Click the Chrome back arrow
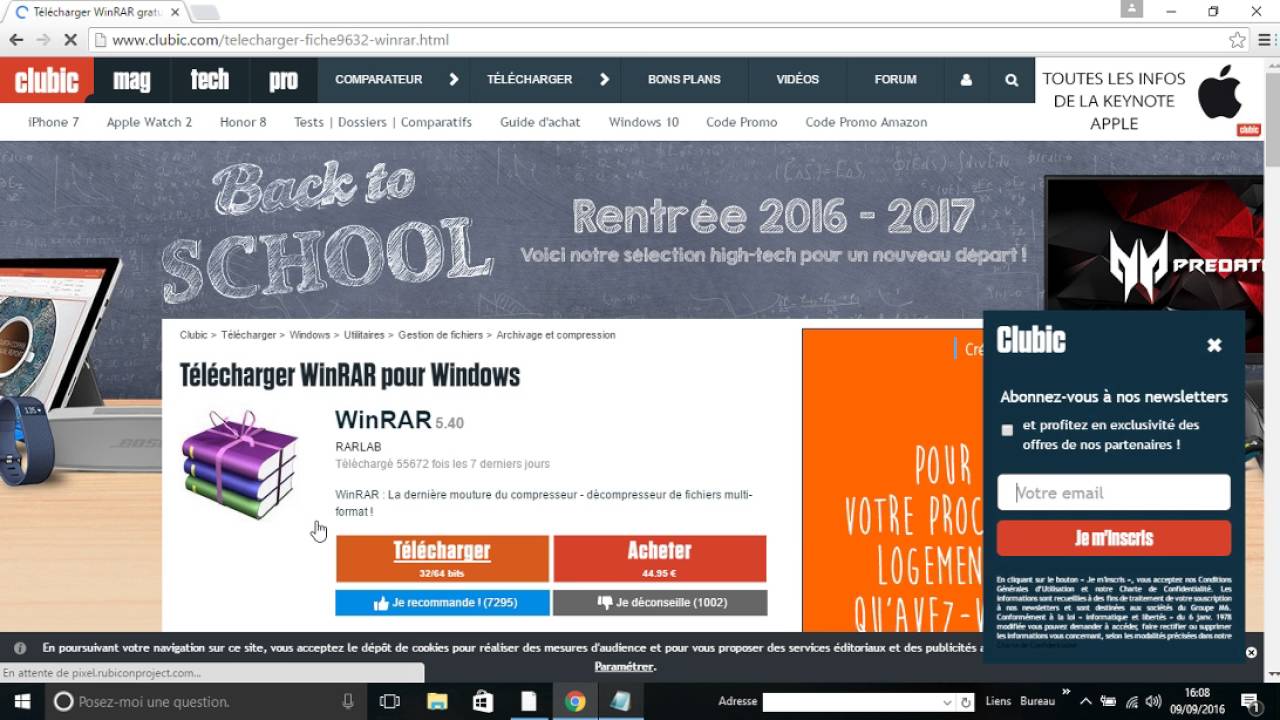This screenshot has height=720, width=1280. click(x=16, y=40)
